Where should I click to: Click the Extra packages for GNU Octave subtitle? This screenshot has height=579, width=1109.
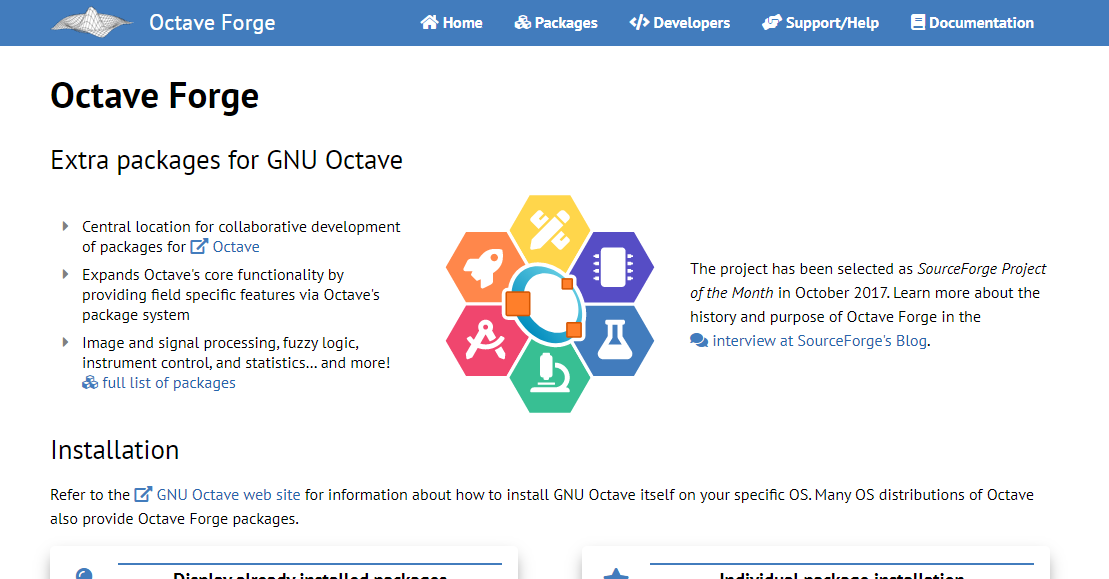(226, 160)
